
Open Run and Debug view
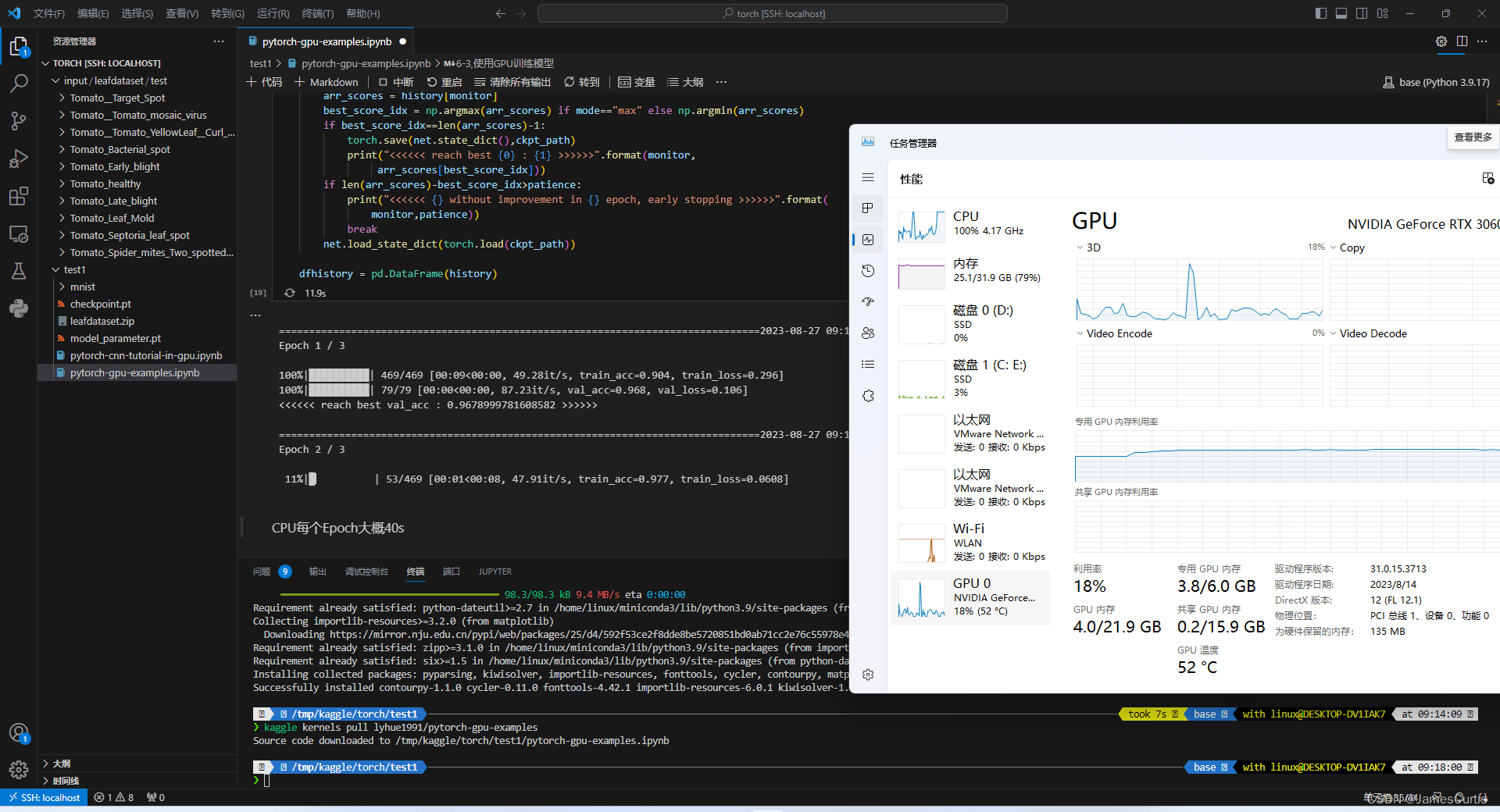click(19, 158)
